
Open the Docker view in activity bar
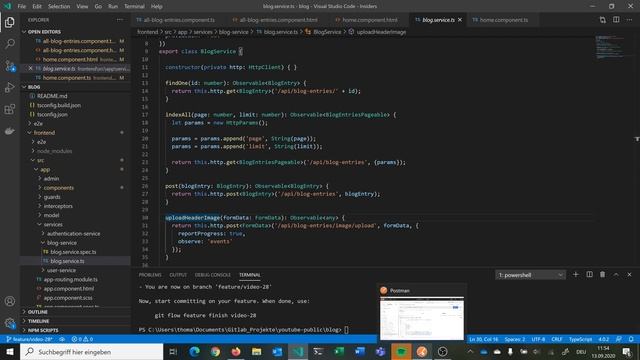10,131
